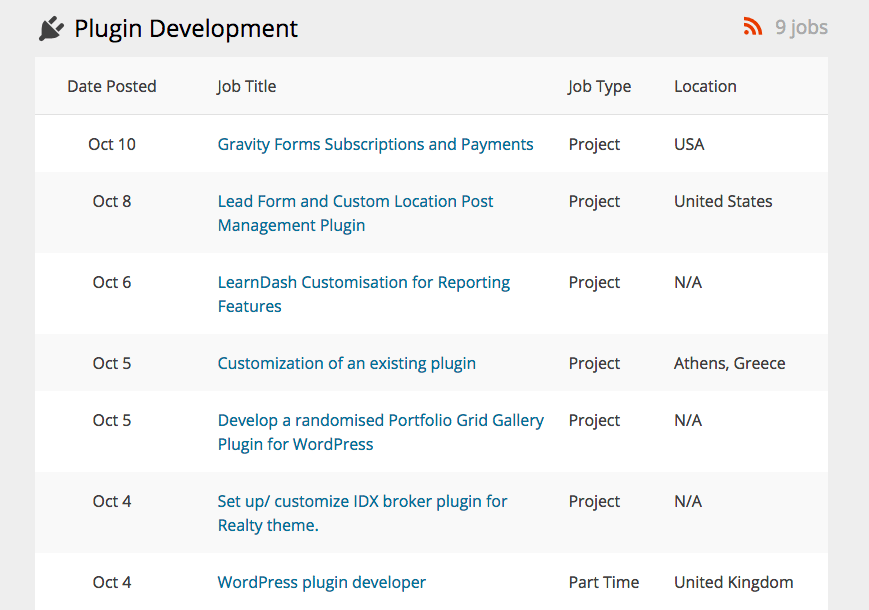869x610 pixels.
Task: Click the Part Time job type cell
Action: pyautogui.click(x=604, y=582)
